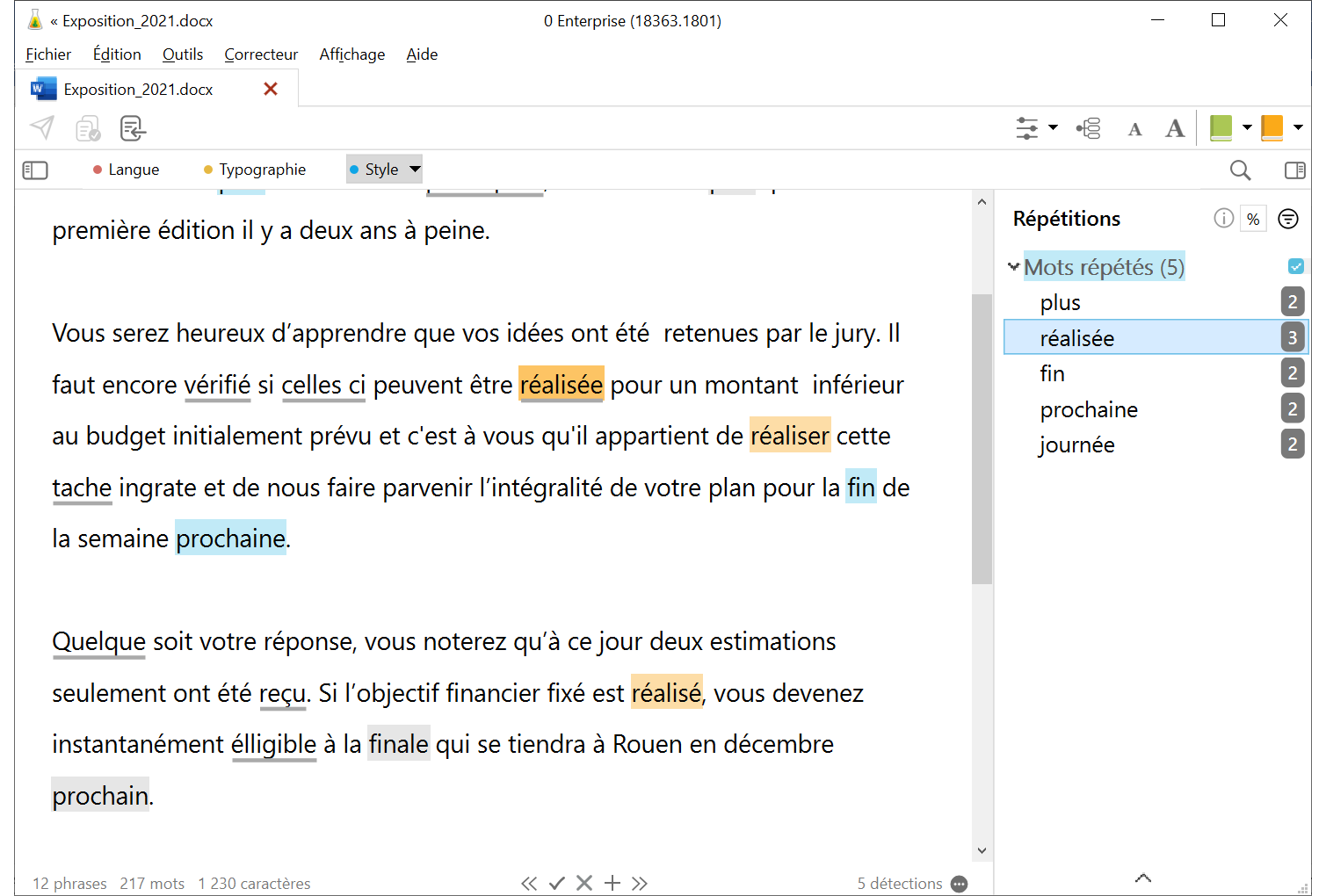Increase text size with large A
This screenshot has width=1326, height=896.
1175,129
